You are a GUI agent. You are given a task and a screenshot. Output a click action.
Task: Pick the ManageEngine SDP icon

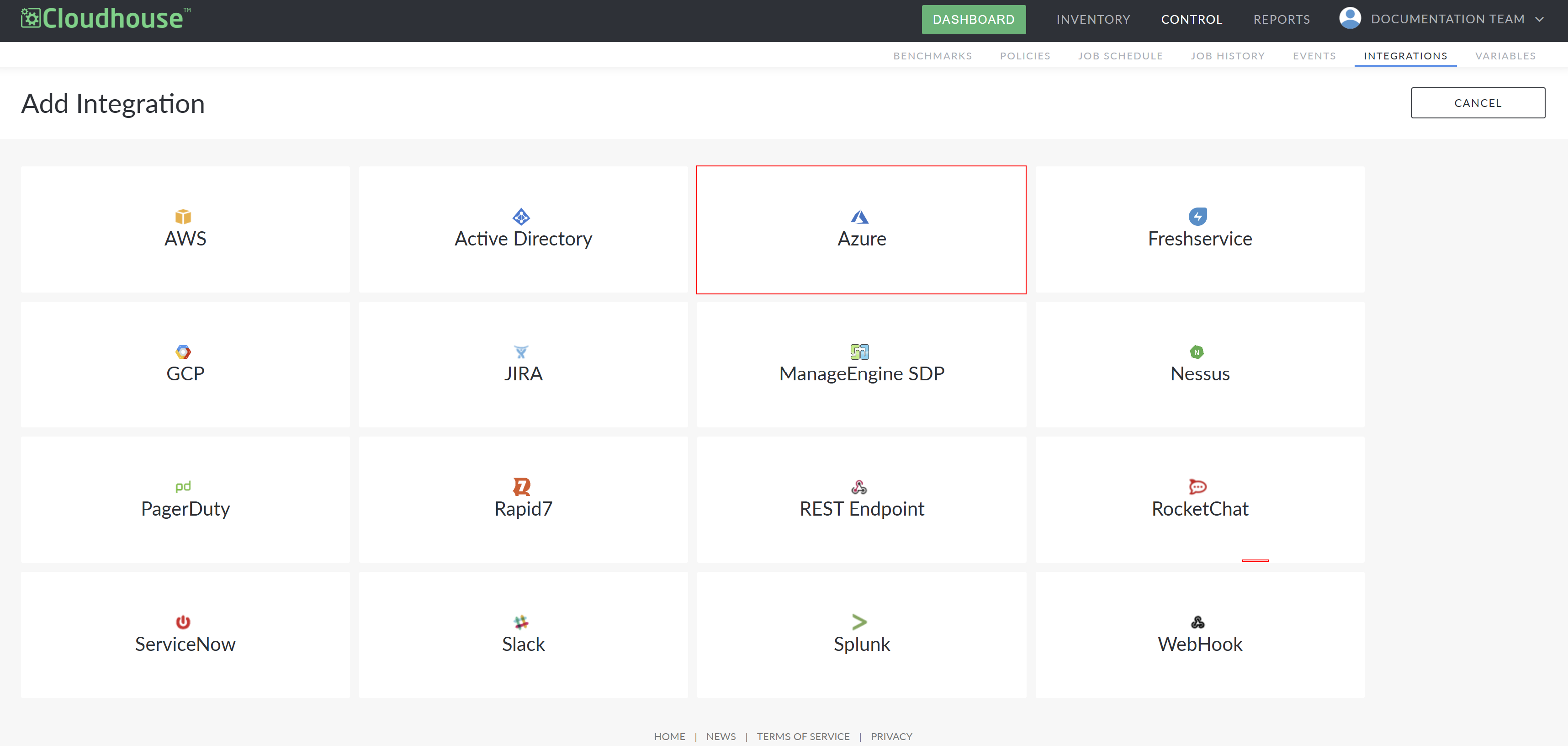point(859,352)
